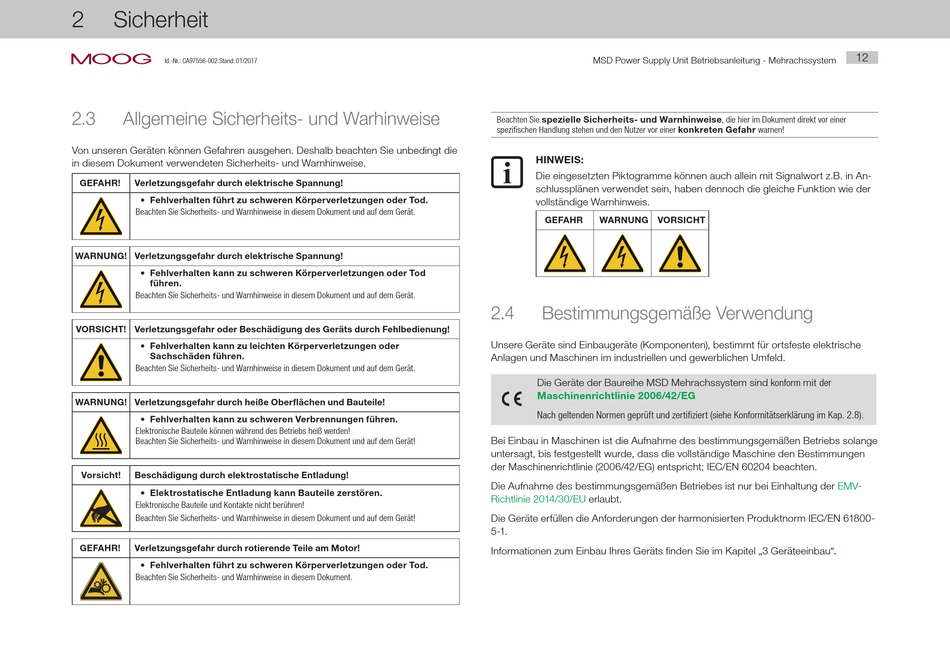
Task: Click heading '2.3 Allgemeine Sicherheits- und Warhinweise'
Action: point(256,119)
